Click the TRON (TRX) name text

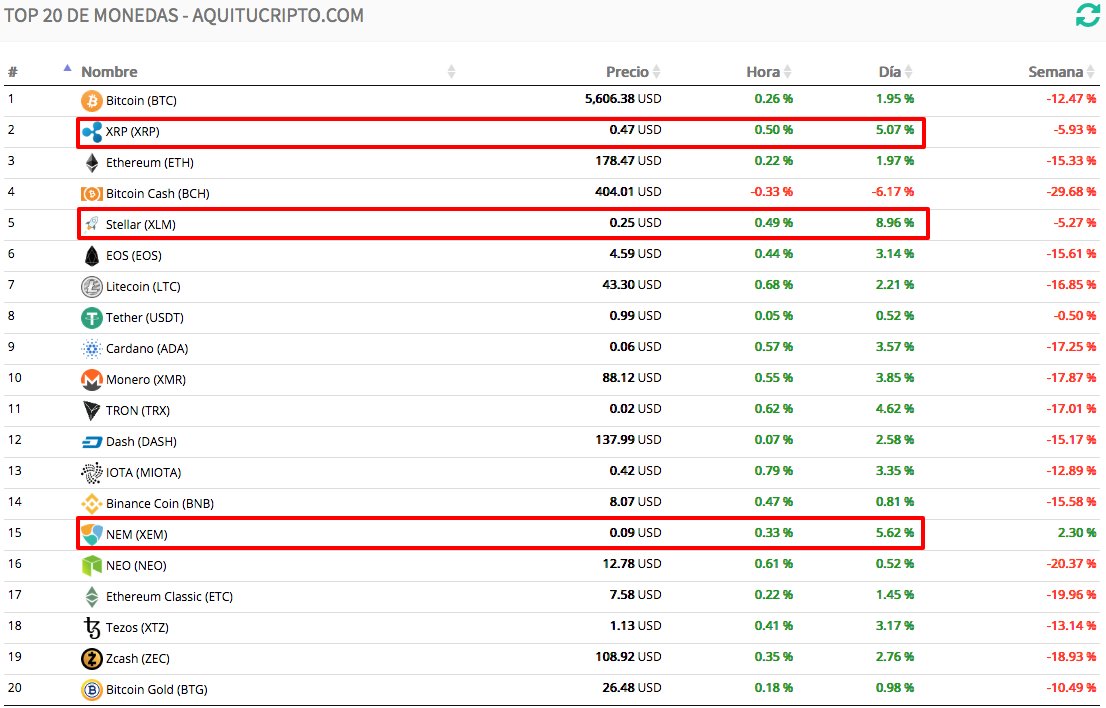click(x=138, y=411)
